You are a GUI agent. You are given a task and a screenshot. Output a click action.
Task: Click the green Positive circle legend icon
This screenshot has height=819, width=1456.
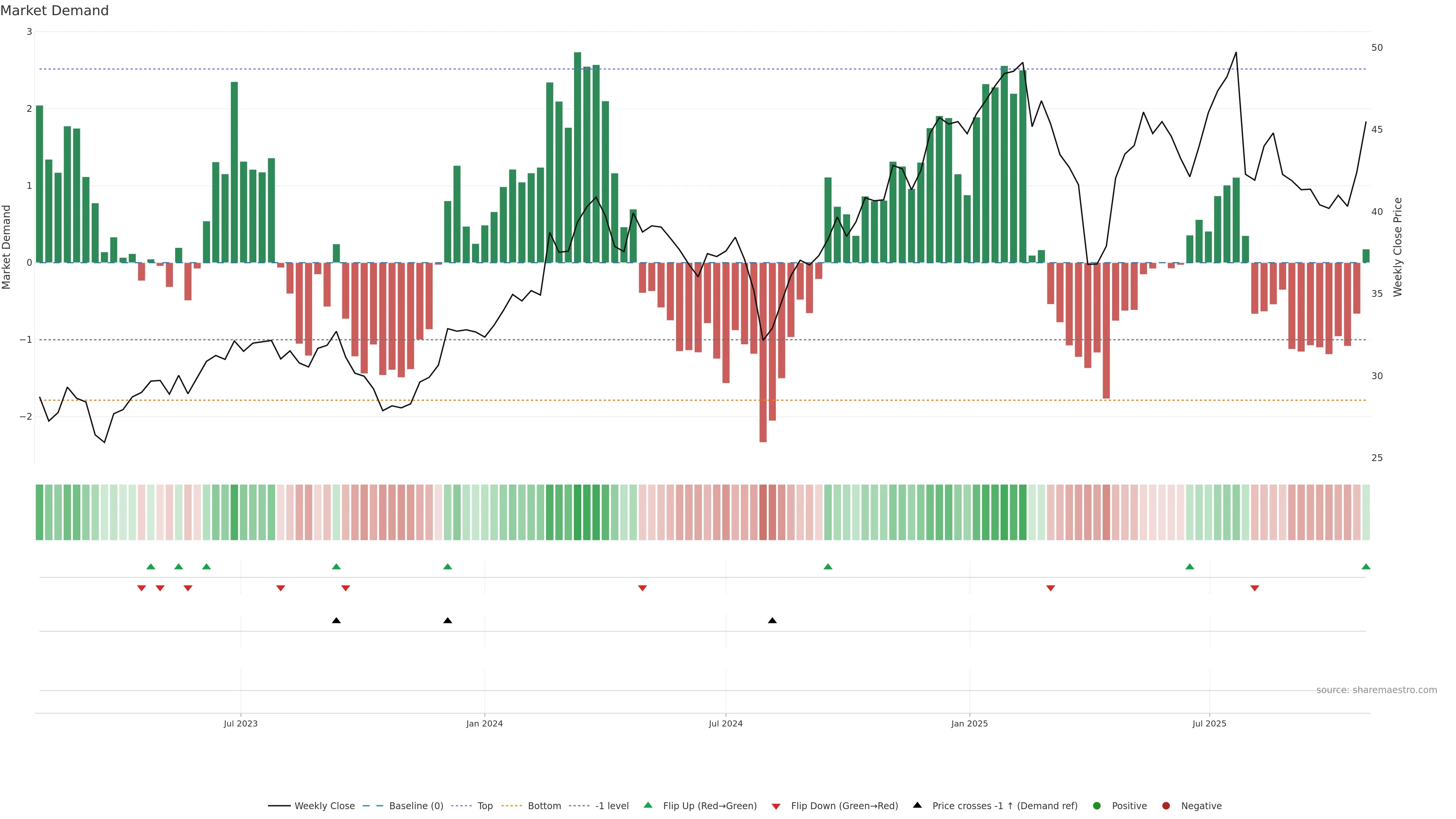click(x=1097, y=805)
